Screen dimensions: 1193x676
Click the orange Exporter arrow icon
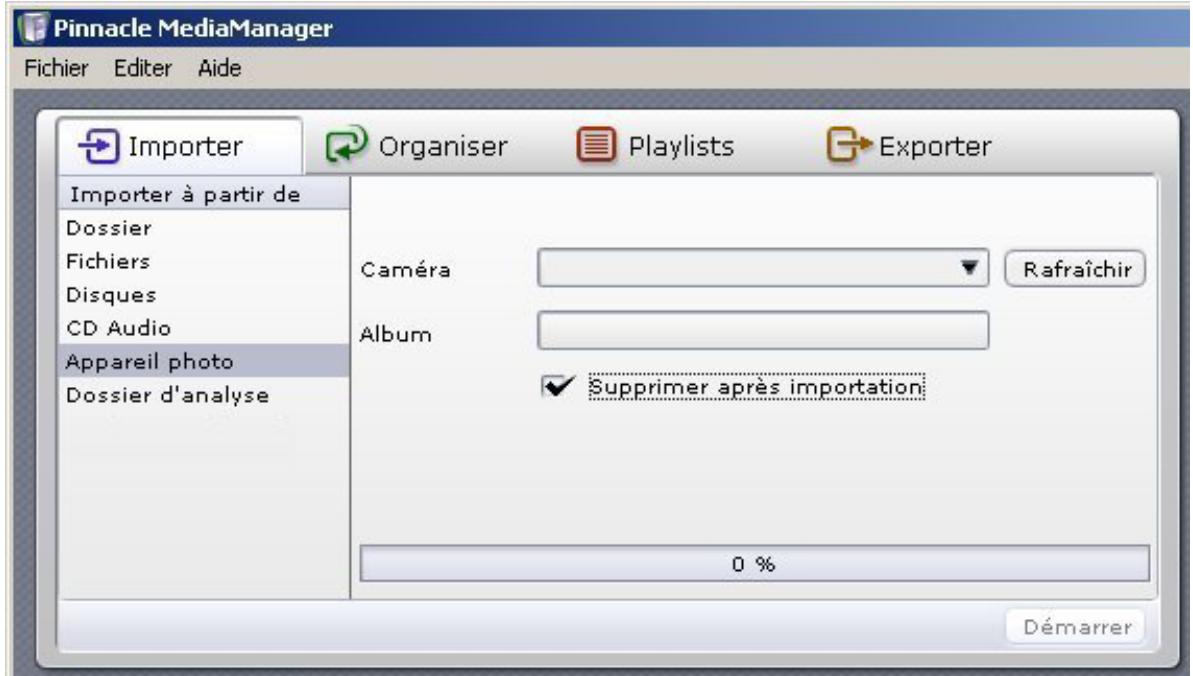point(848,145)
